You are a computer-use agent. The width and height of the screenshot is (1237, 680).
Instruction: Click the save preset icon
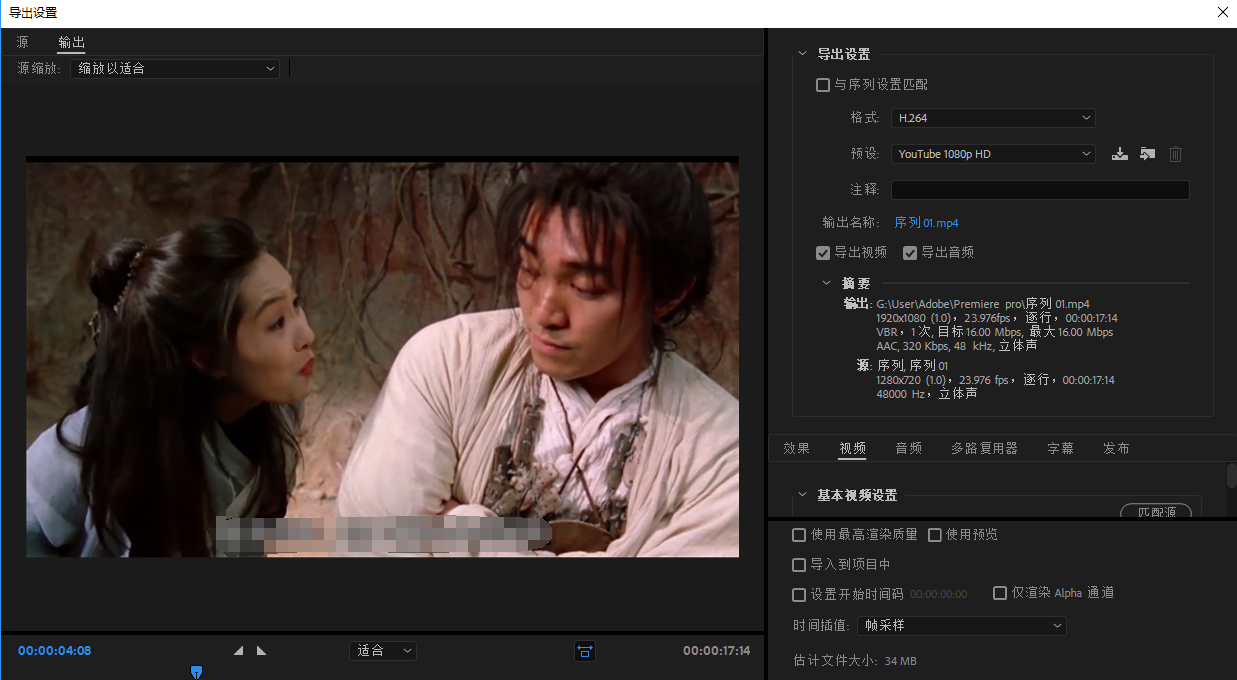[x=1120, y=154]
